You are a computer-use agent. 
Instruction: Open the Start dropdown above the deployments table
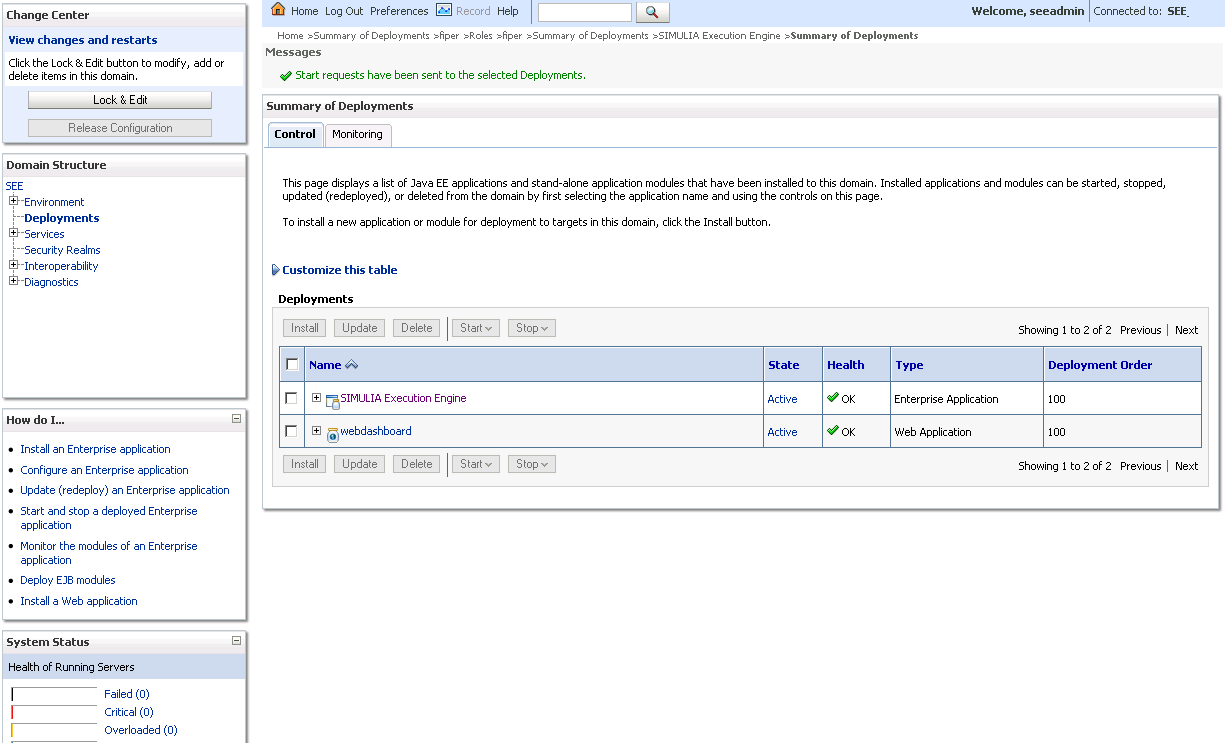click(x=475, y=327)
